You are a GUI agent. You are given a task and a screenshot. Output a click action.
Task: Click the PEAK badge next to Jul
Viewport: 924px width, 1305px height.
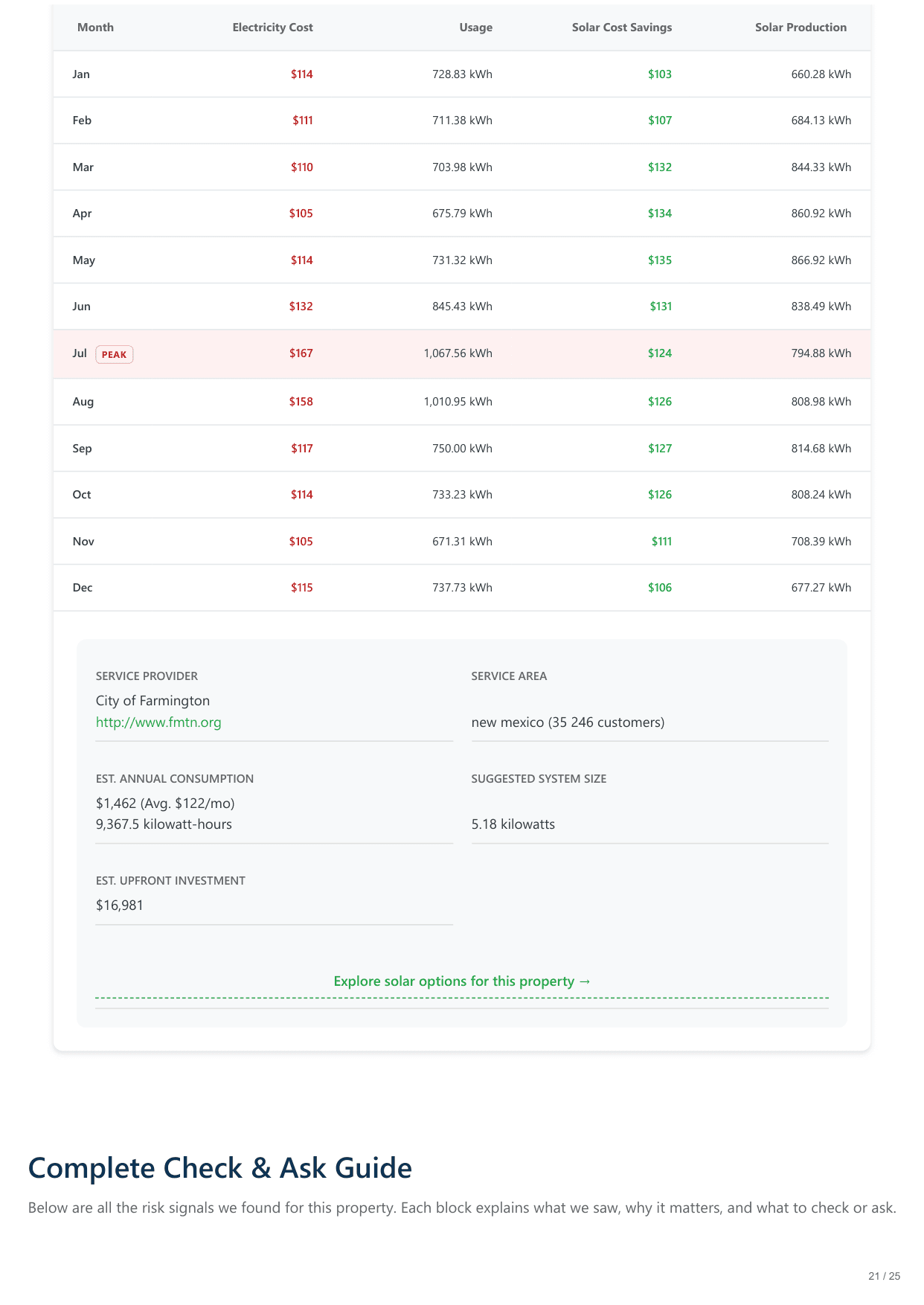click(114, 355)
